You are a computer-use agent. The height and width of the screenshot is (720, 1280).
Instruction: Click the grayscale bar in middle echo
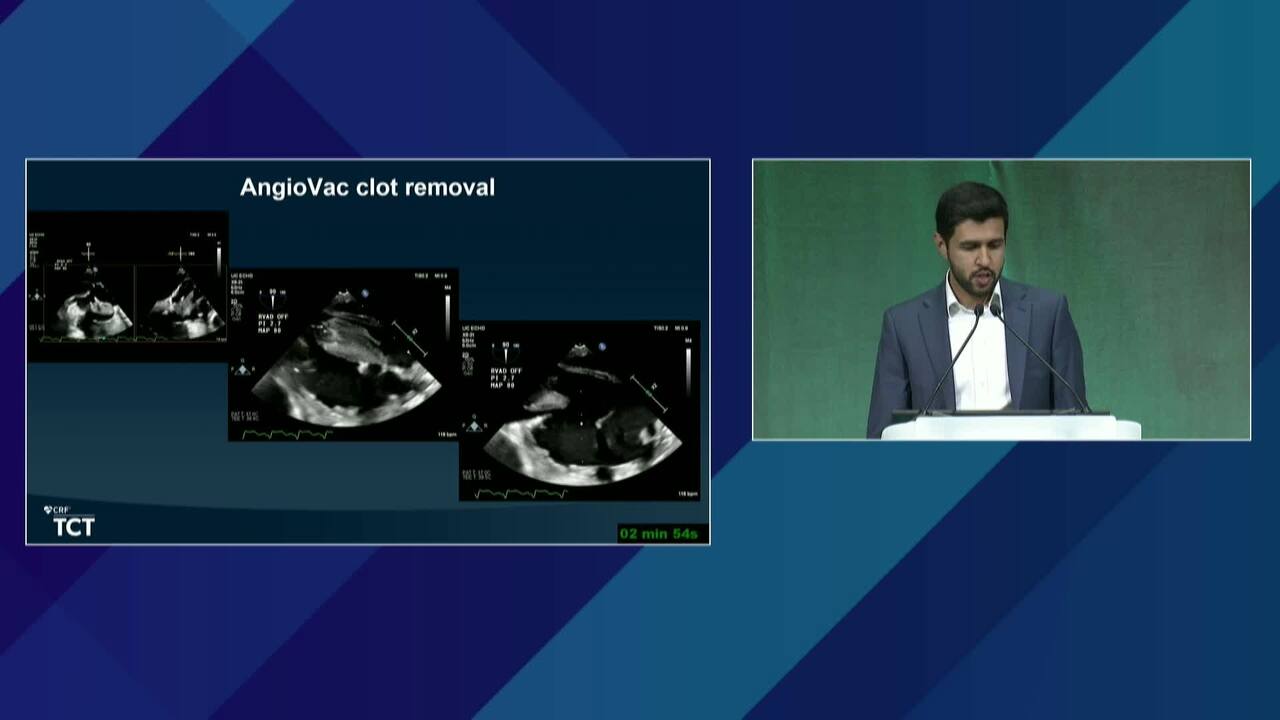[x=447, y=316]
